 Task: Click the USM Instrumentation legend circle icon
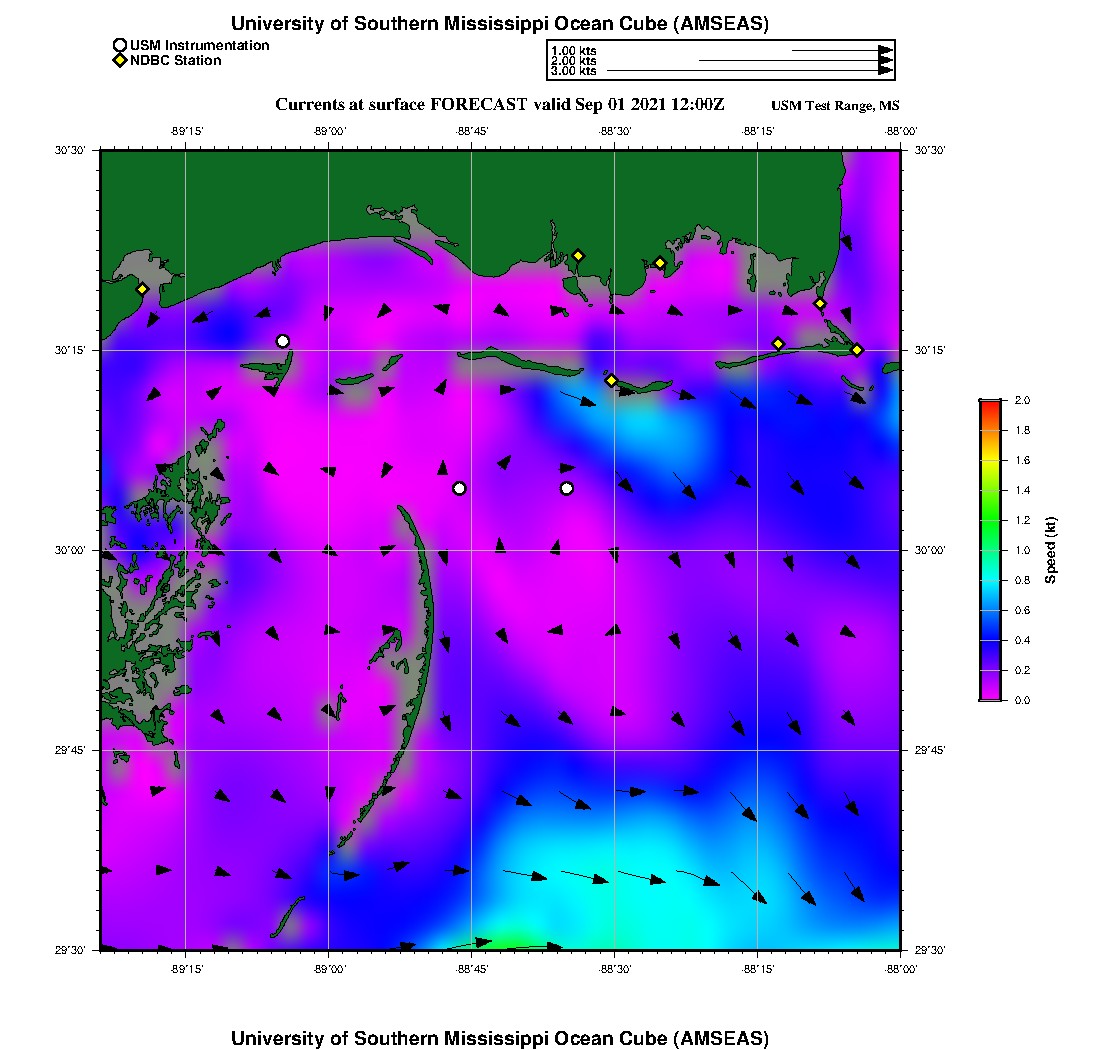pyautogui.click(x=120, y=46)
